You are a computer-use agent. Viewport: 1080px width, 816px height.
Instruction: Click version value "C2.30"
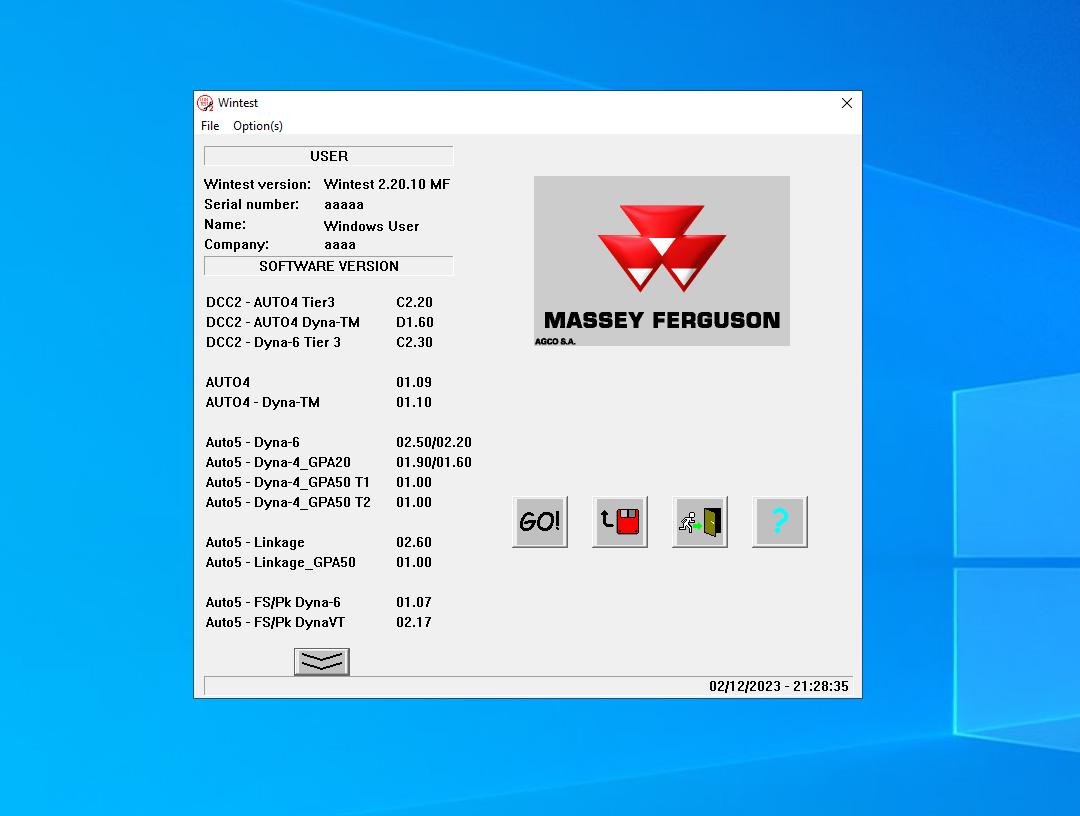(414, 342)
